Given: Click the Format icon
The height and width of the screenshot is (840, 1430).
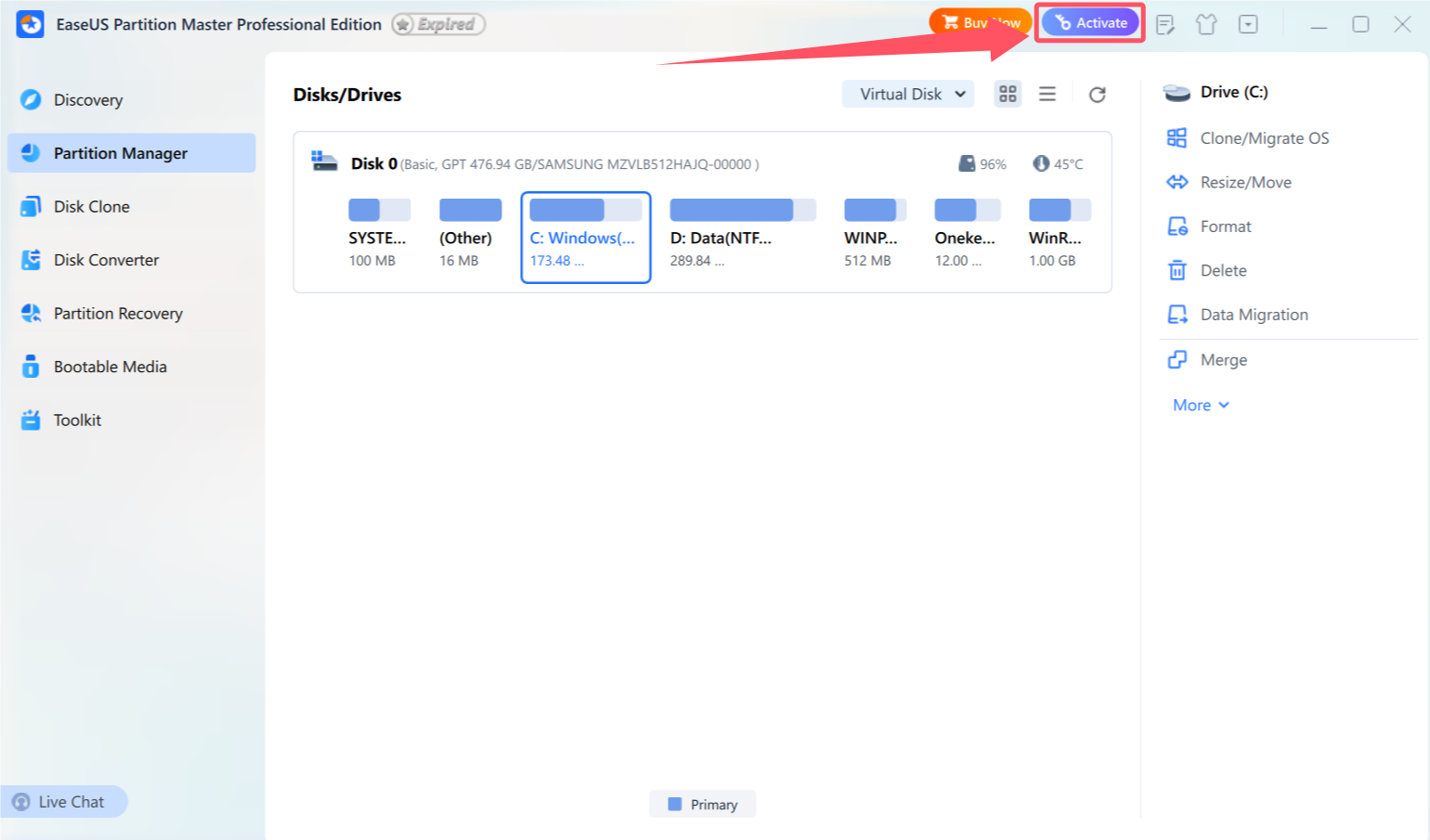Looking at the screenshot, I should coord(1177,226).
